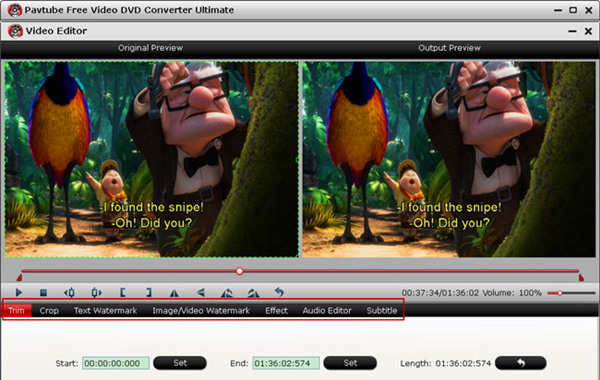This screenshot has height=380, width=600.
Task: Minimize the Video Editor window
Action: click(x=572, y=31)
